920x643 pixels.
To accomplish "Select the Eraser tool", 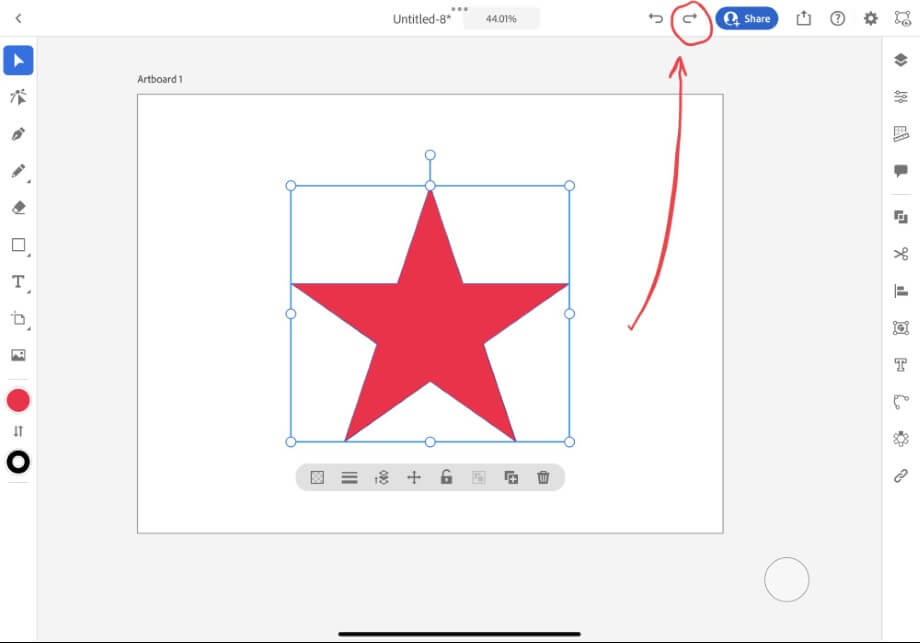I will pos(18,208).
